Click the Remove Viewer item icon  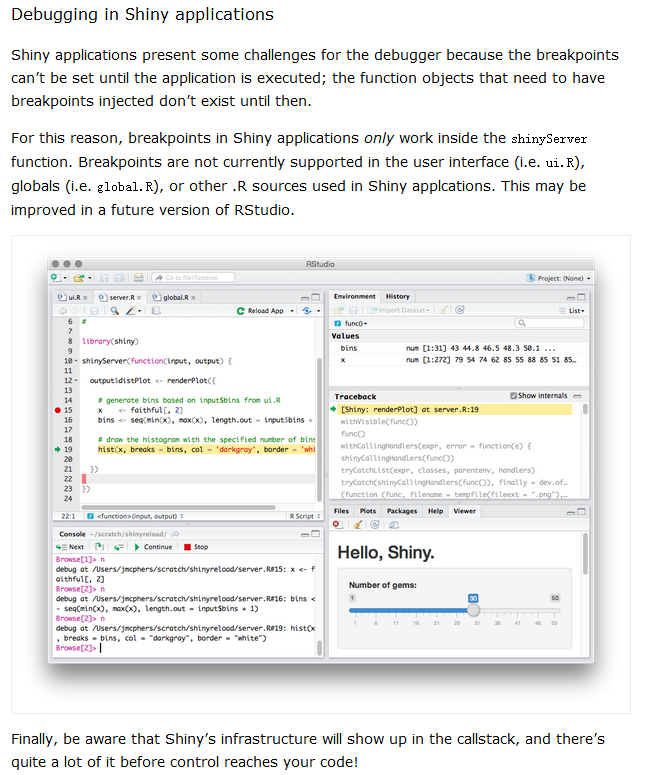click(338, 525)
